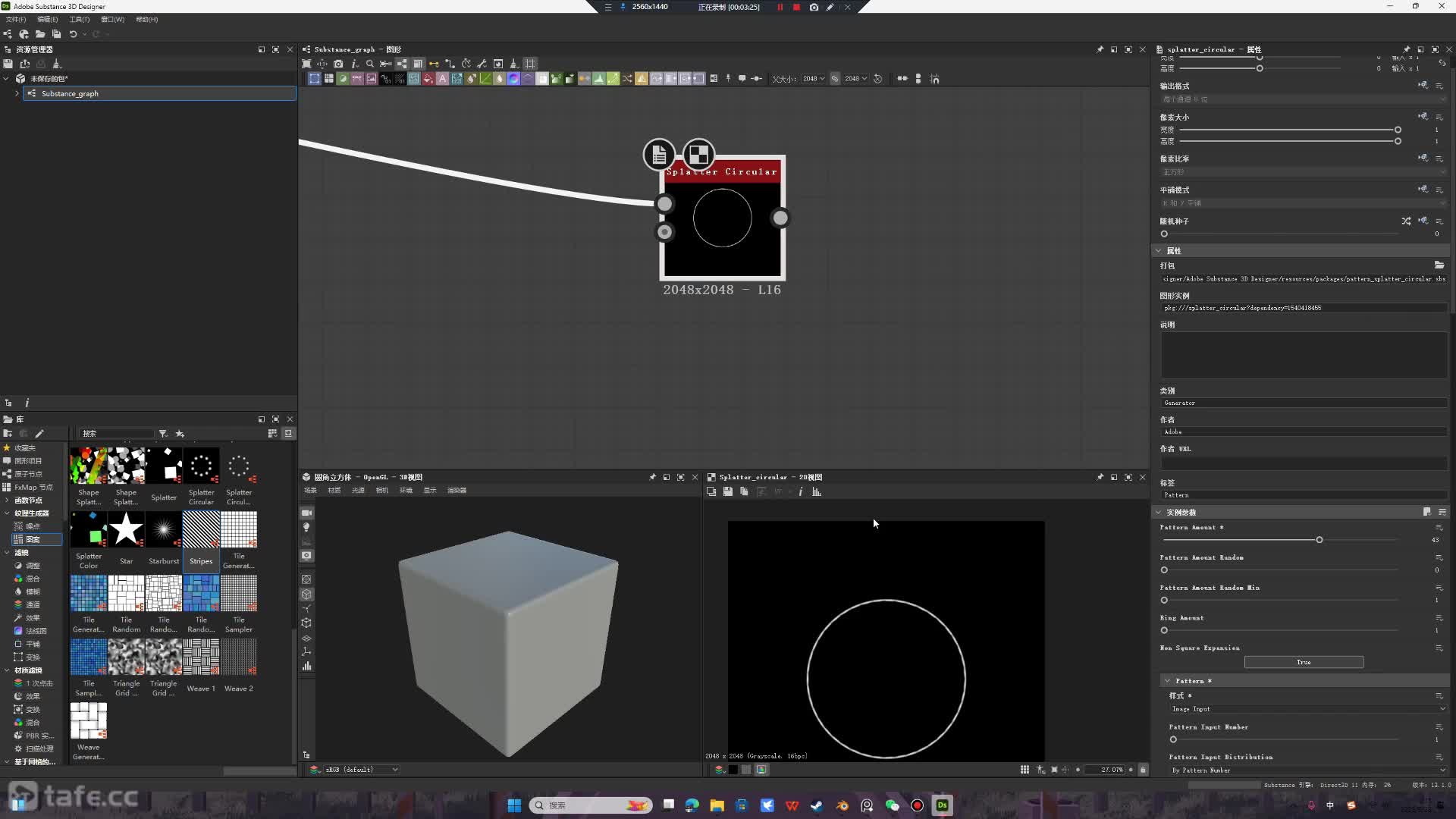The width and height of the screenshot is (1456, 819).
Task: Collapse the 实例参数 section
Action: tap(1158, 513)
